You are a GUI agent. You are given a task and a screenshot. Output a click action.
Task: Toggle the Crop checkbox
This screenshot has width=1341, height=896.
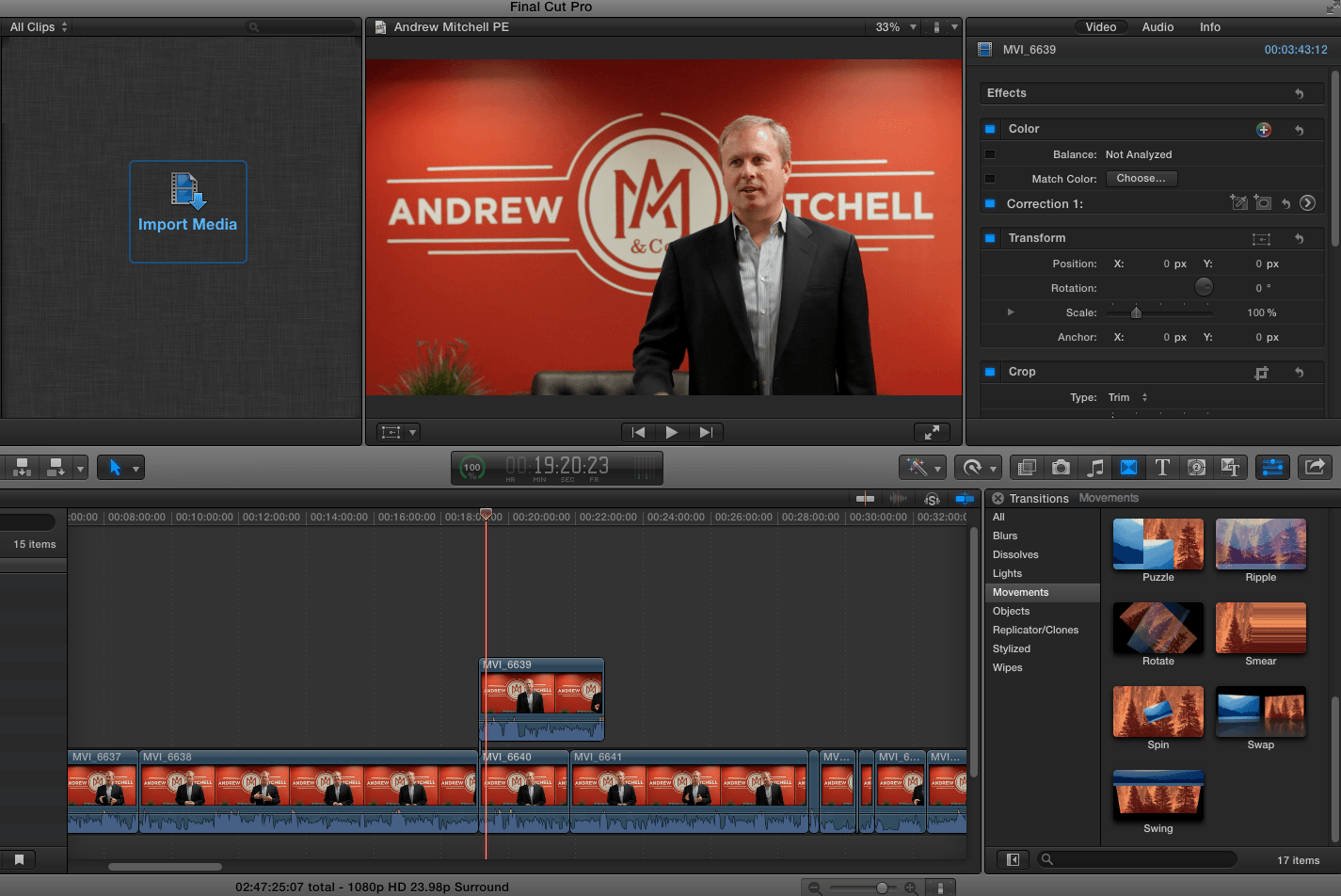[990, 372]
